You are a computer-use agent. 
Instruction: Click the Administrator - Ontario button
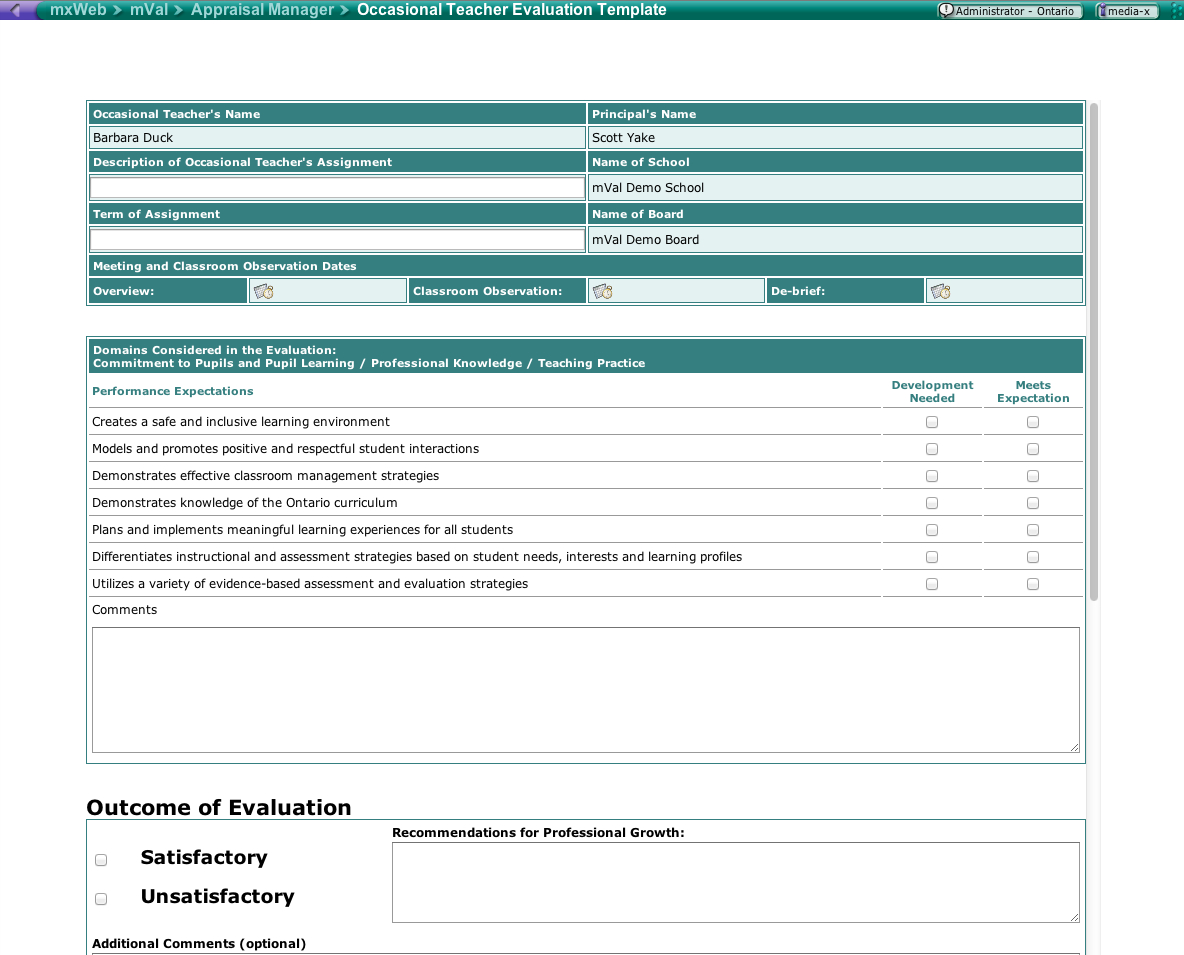pyautogui.click(x=1010, y=11)
